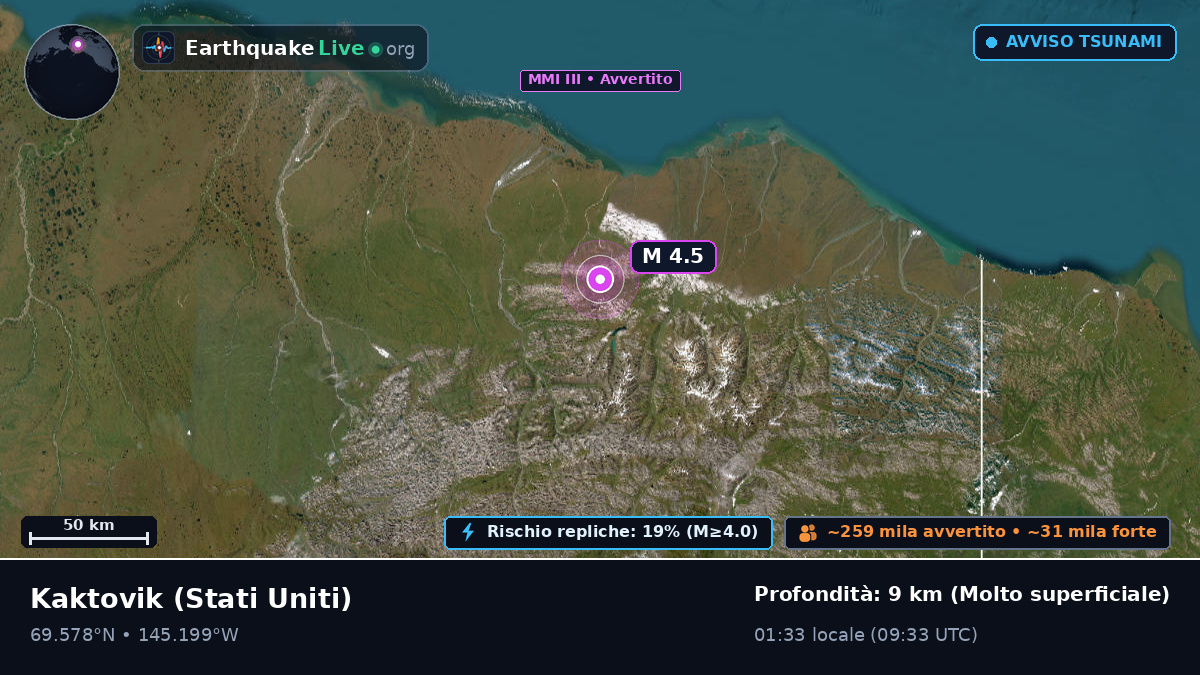Click the ~259 mila avvertito population badge
Image resolution: width=1200 pixels, height=675 pixels.
point(977,532)
